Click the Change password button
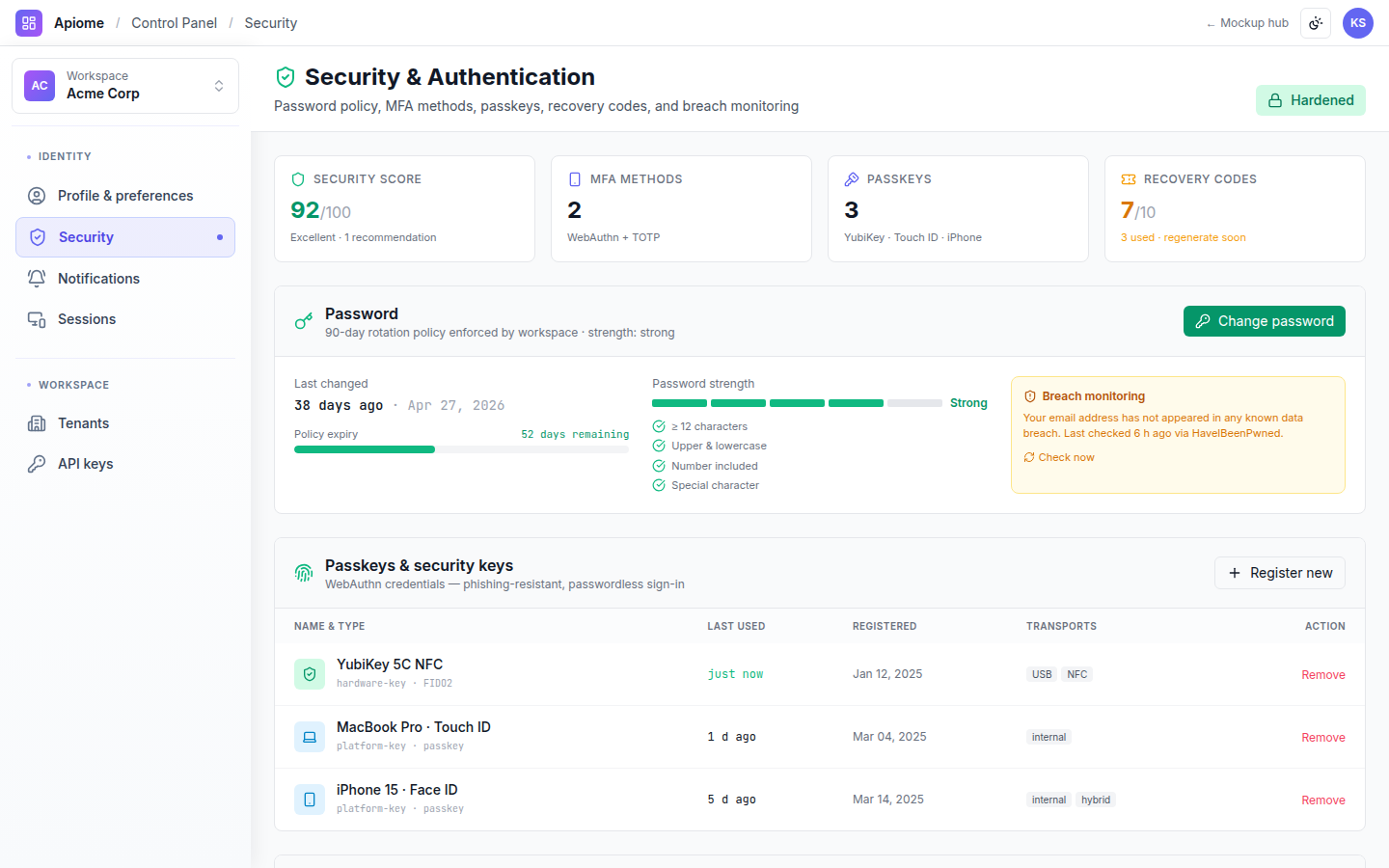 coord(1265,321)
